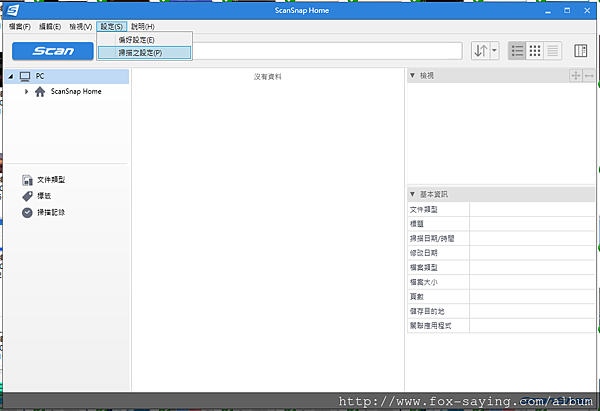
Task: Select the 標籤 tags entry
Action: (x=44, y=196)
